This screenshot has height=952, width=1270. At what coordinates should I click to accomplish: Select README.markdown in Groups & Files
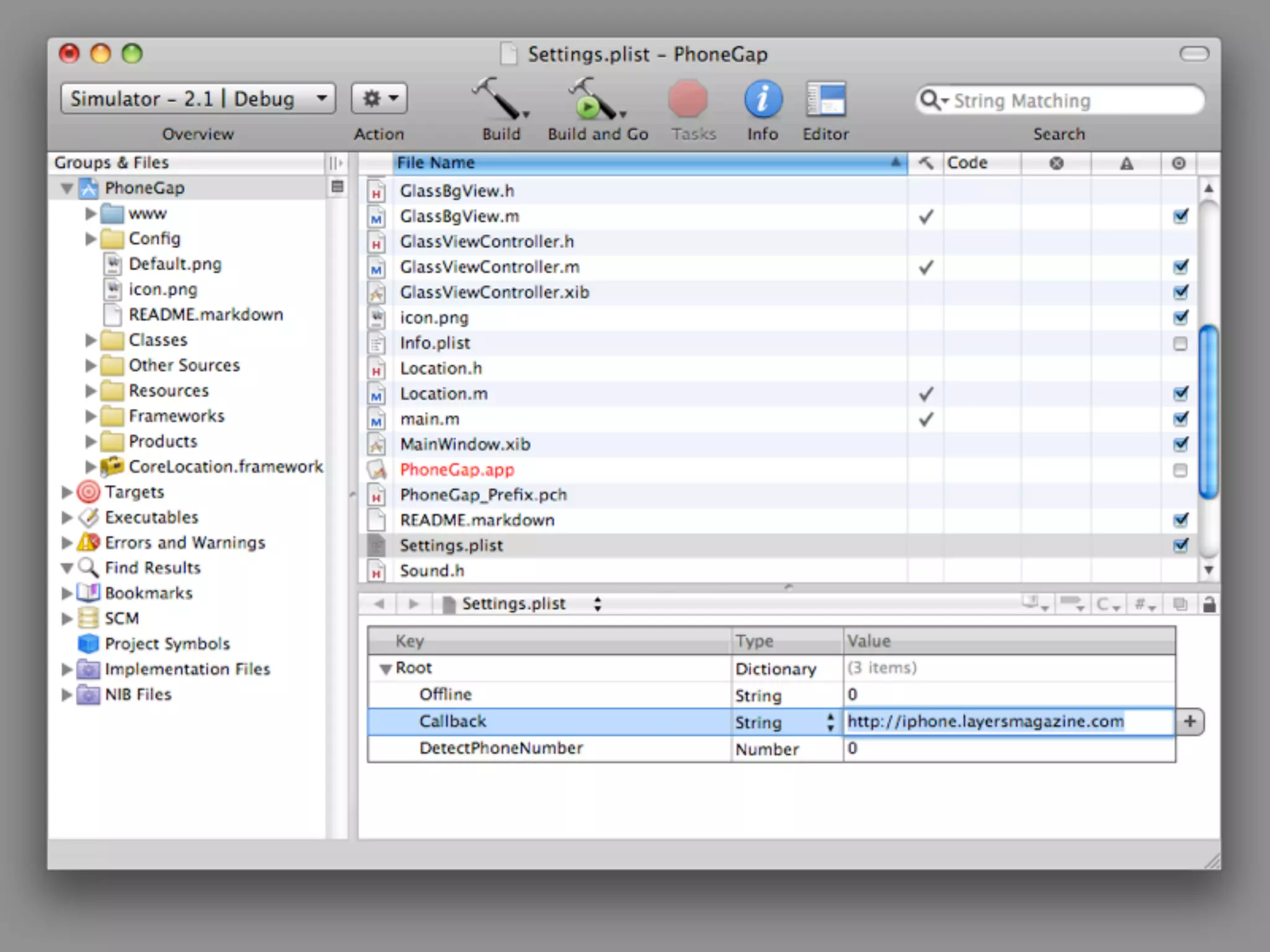(205, 315)
